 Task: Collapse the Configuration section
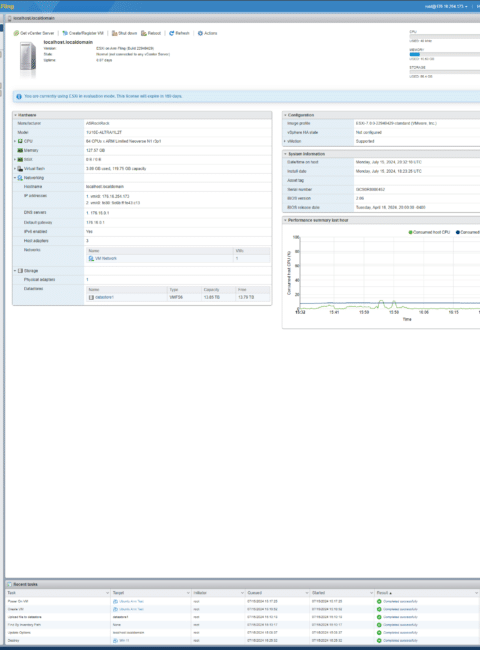click(285, 115)
